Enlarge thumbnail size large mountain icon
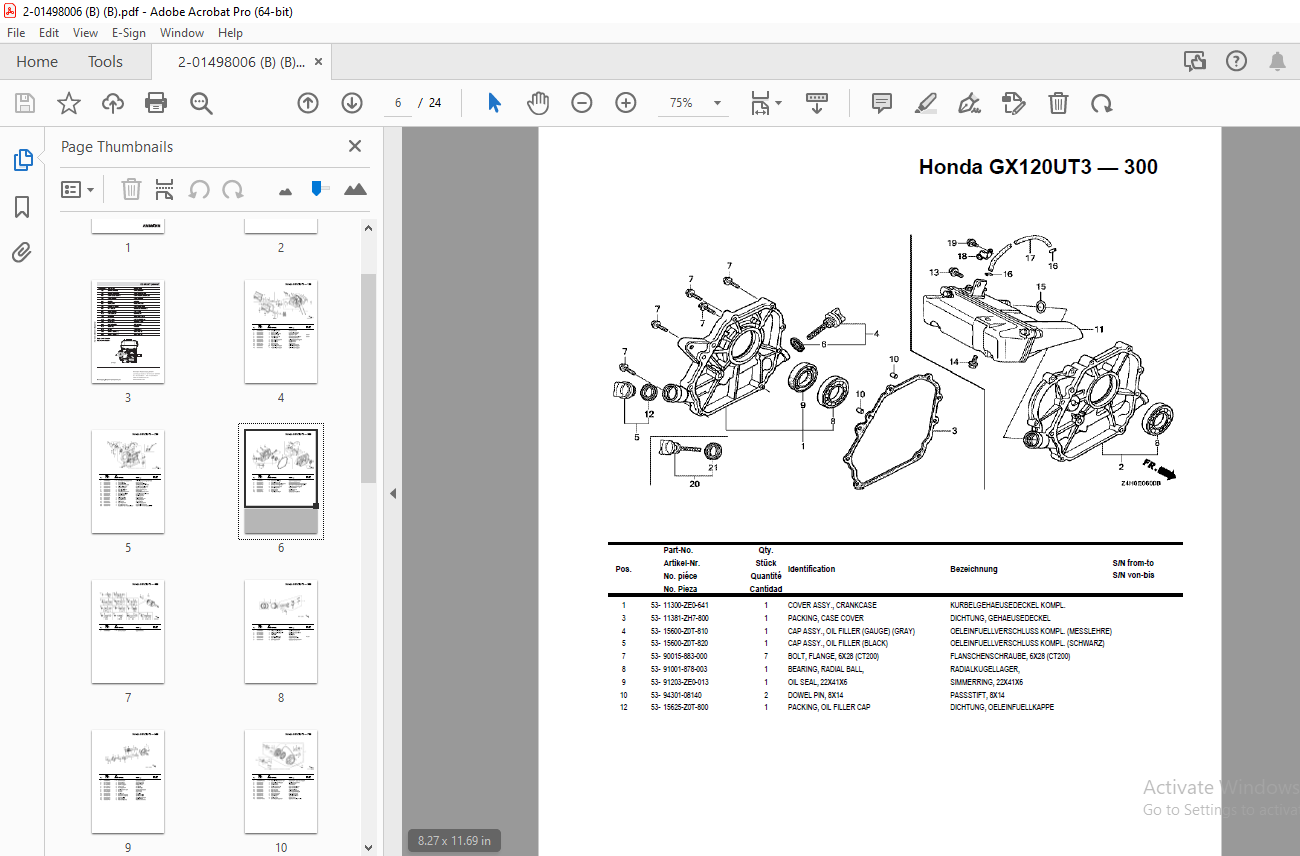This screenshot has height=856, width=1300. pyautogui.click(x=355, y=189)
